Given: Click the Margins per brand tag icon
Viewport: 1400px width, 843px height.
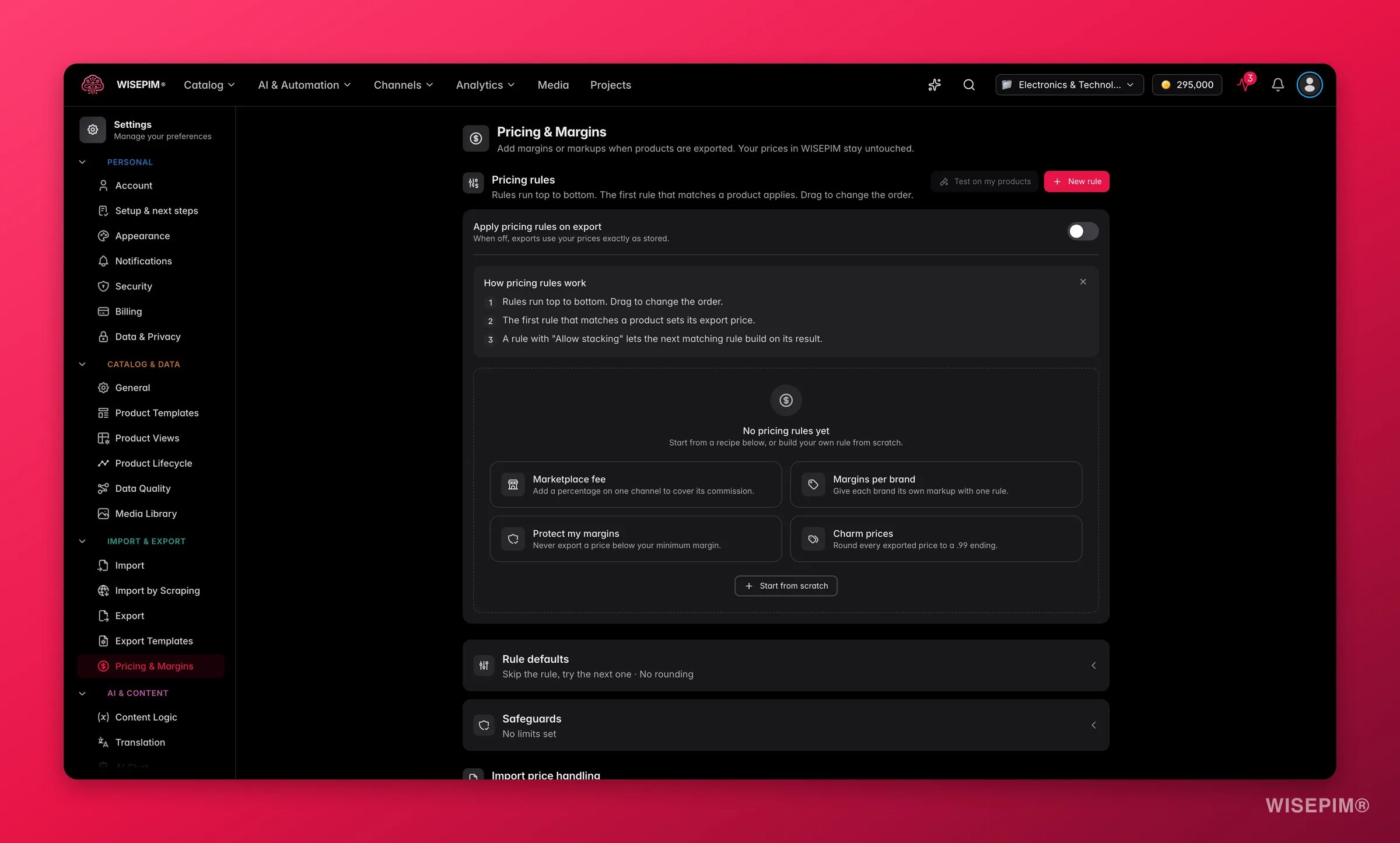Looking at the screenshot, I should [x=813, y=484].
